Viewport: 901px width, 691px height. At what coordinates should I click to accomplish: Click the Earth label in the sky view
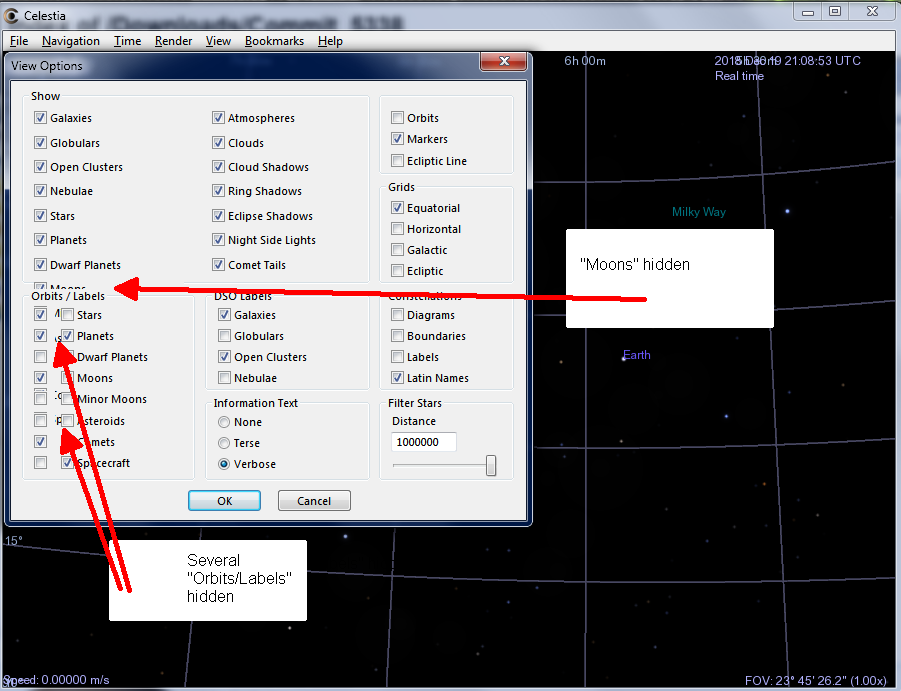click(x=637, y=355)
